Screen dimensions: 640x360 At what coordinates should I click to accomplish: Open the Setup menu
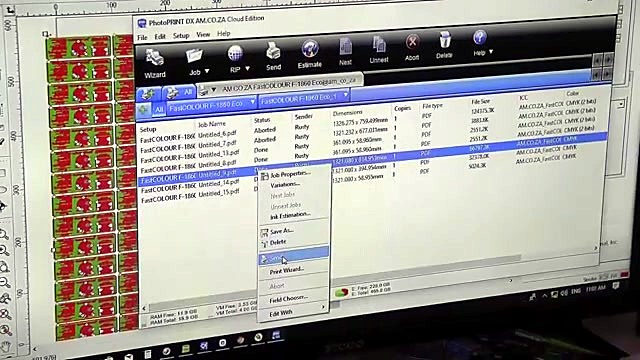[x=181, y=36]
